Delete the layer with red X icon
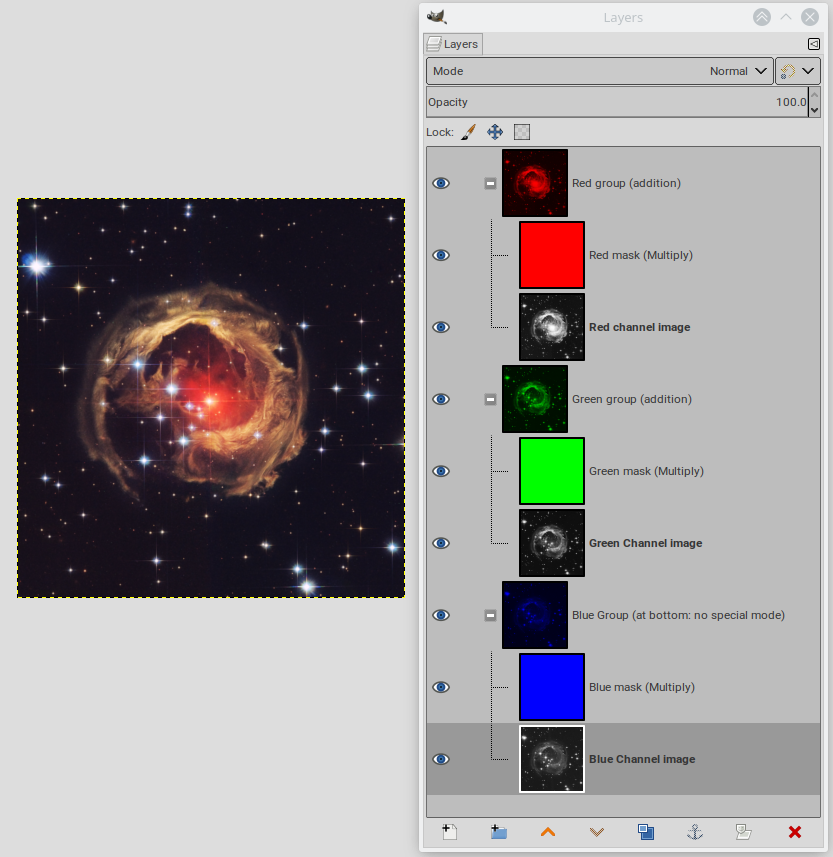This screenshot has width=833, height=857. [x=795, y=832]
